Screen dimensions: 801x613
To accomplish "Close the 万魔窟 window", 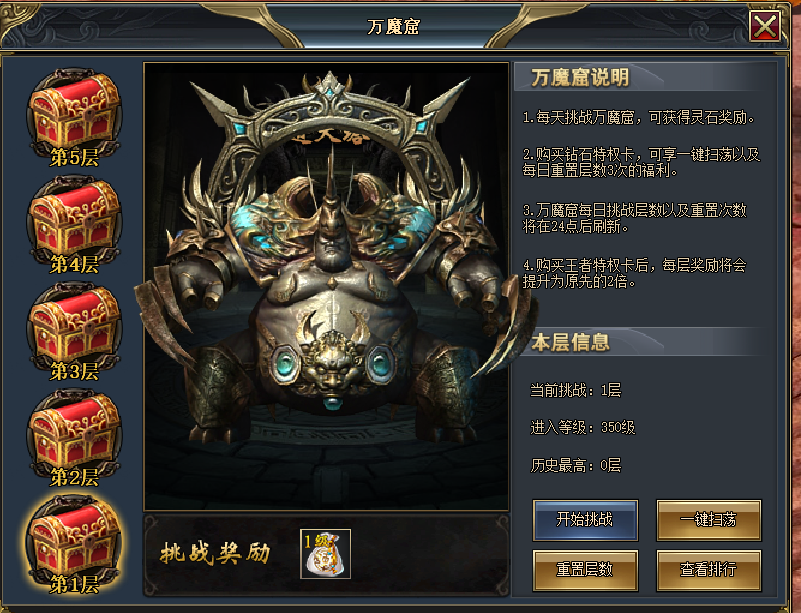I will point(765,26).
